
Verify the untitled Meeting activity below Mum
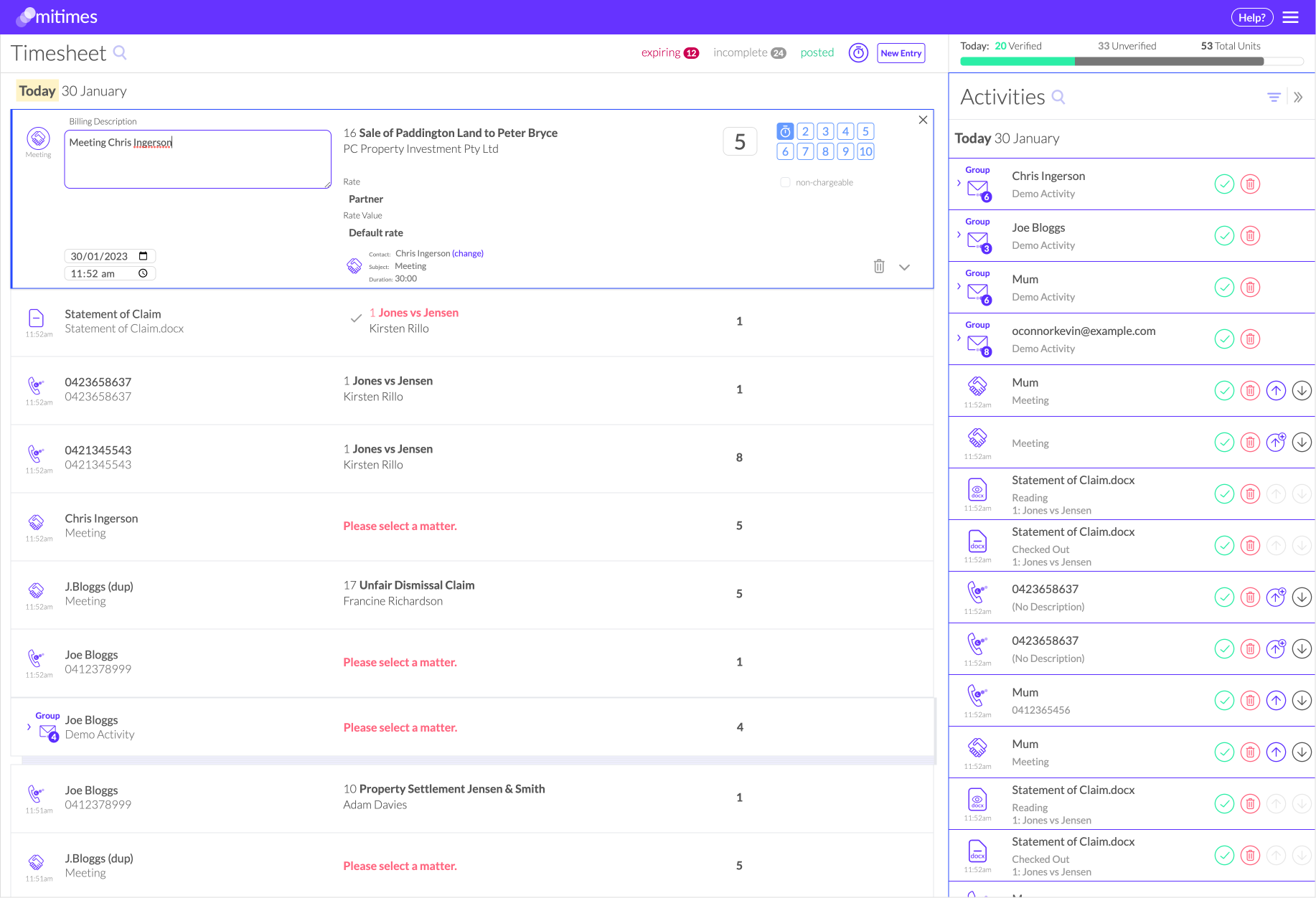1224,443
